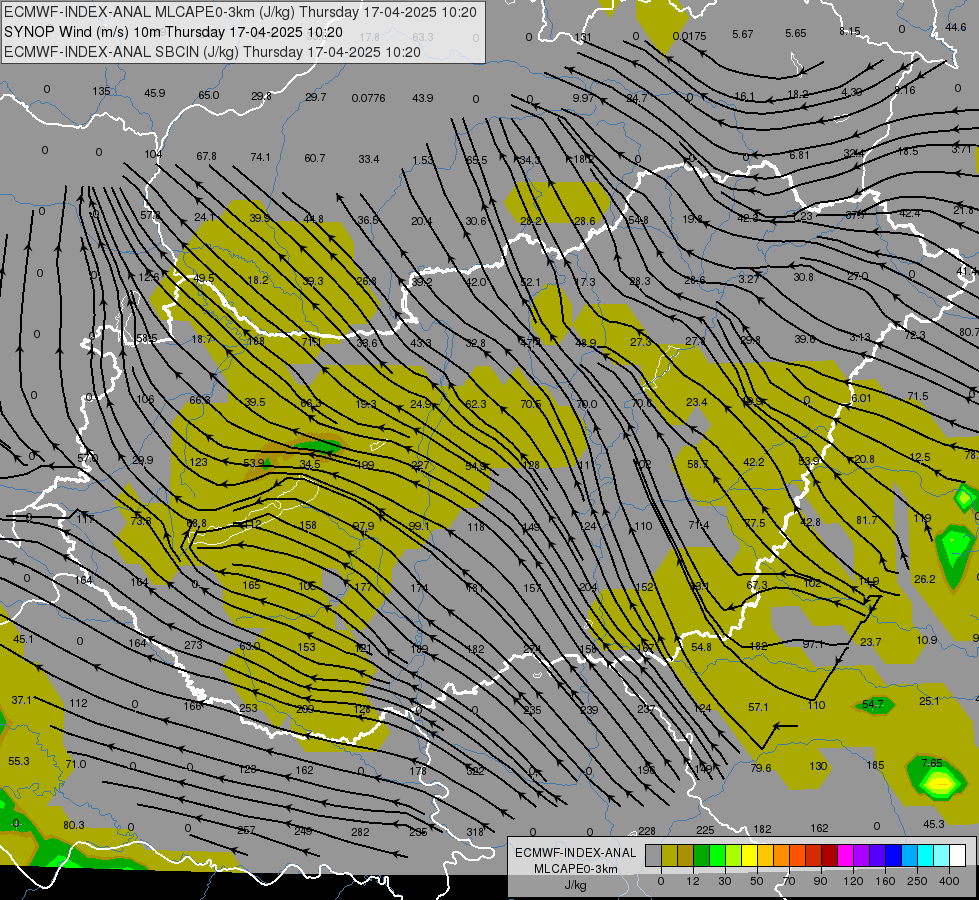Click the map value 5.65

796,33
